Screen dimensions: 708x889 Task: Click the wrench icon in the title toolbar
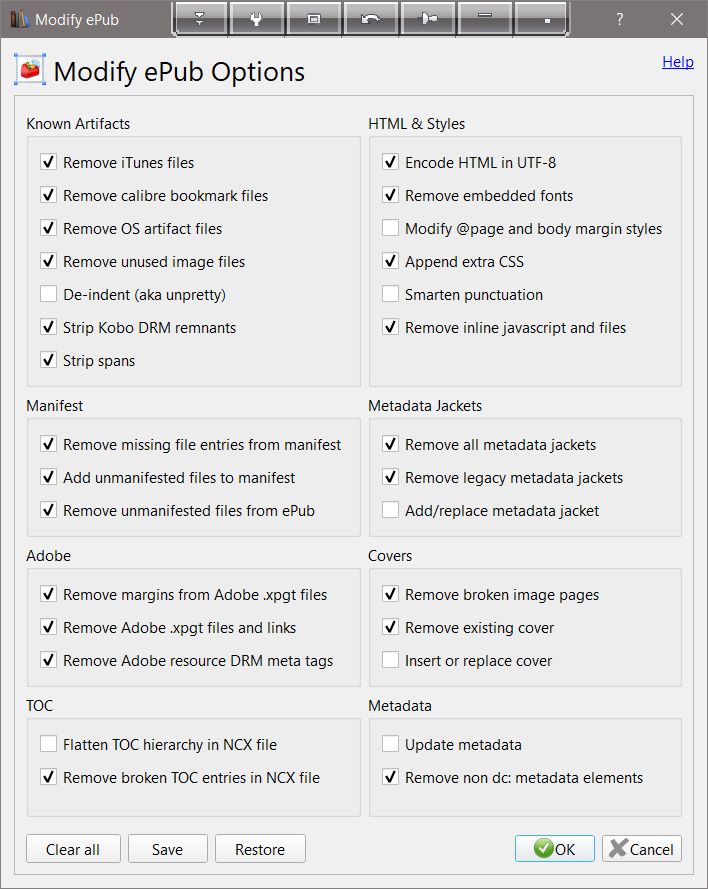point(257,18)
